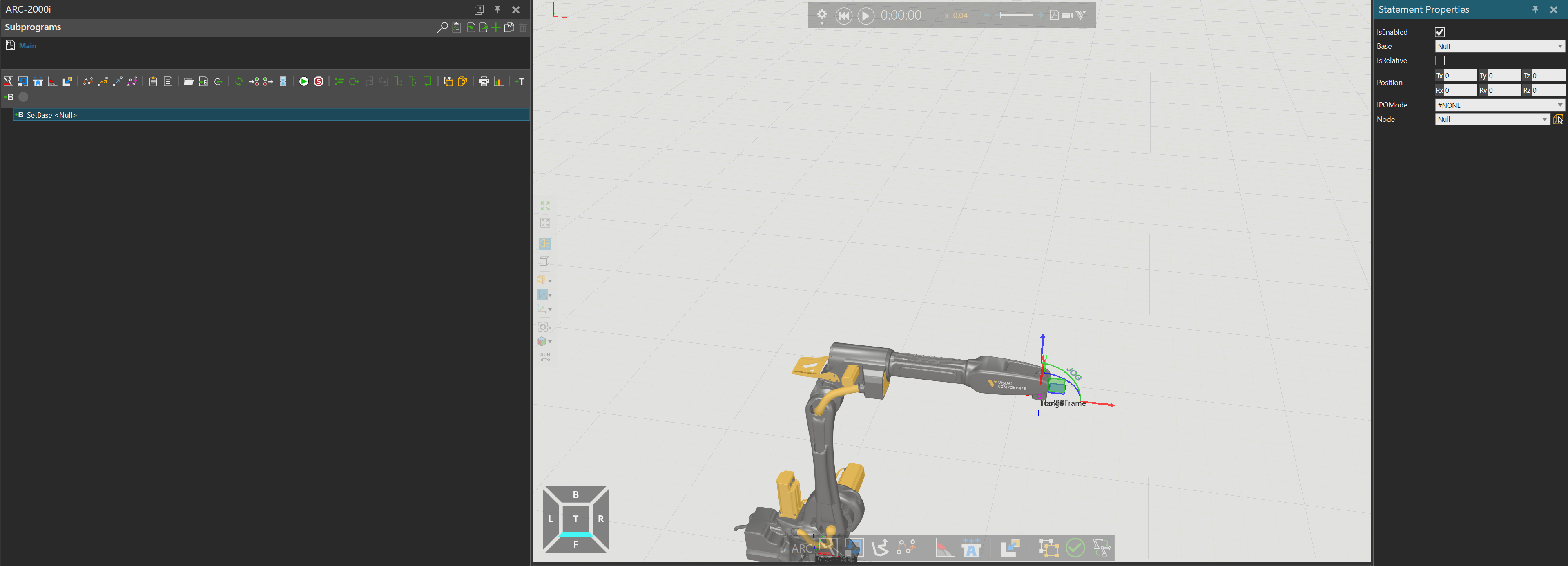The height and width of the screenshot is (566, 1568).
Task: Click the minus to decrease simulation speed
Action: [x=987, y=15]
